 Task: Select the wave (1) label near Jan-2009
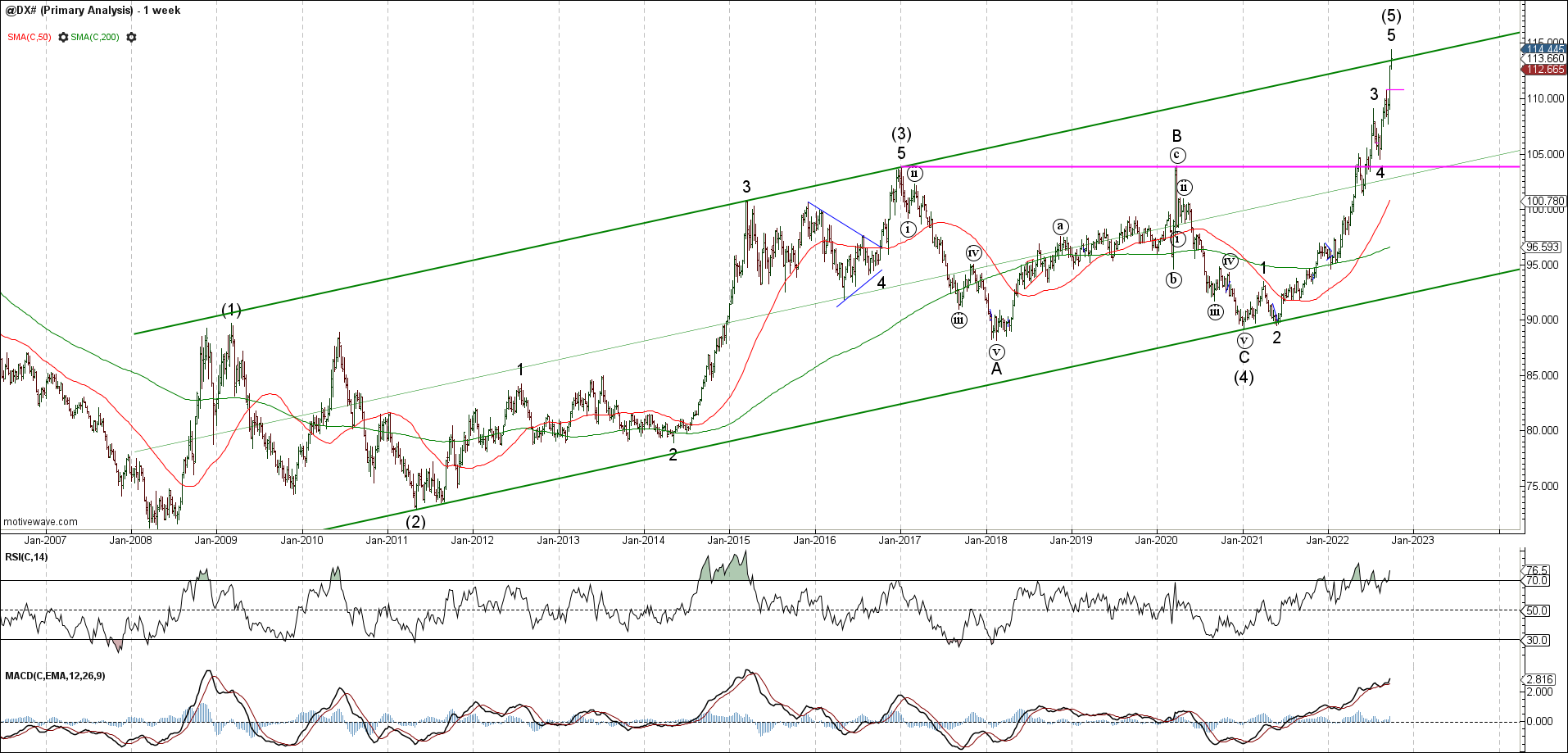232,310
